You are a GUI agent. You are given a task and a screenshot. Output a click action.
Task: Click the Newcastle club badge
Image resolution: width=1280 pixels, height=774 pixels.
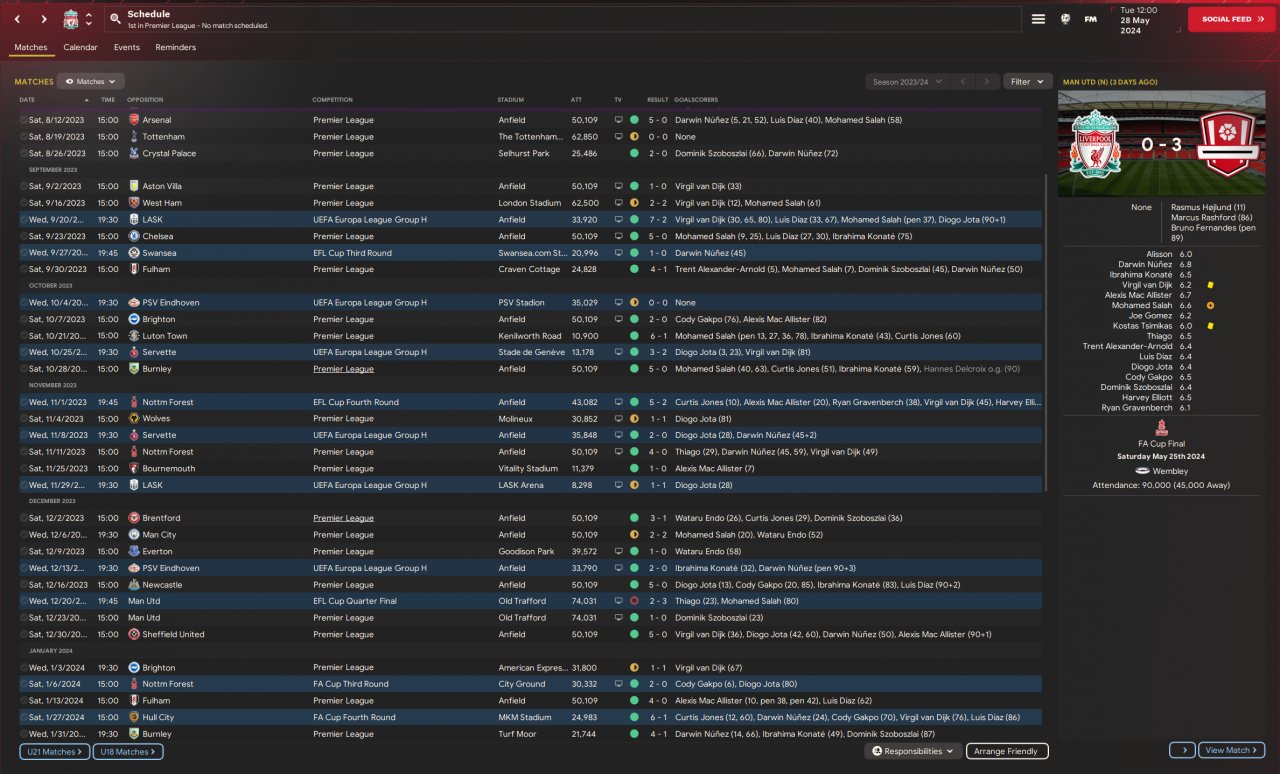[x=134, y=585]
